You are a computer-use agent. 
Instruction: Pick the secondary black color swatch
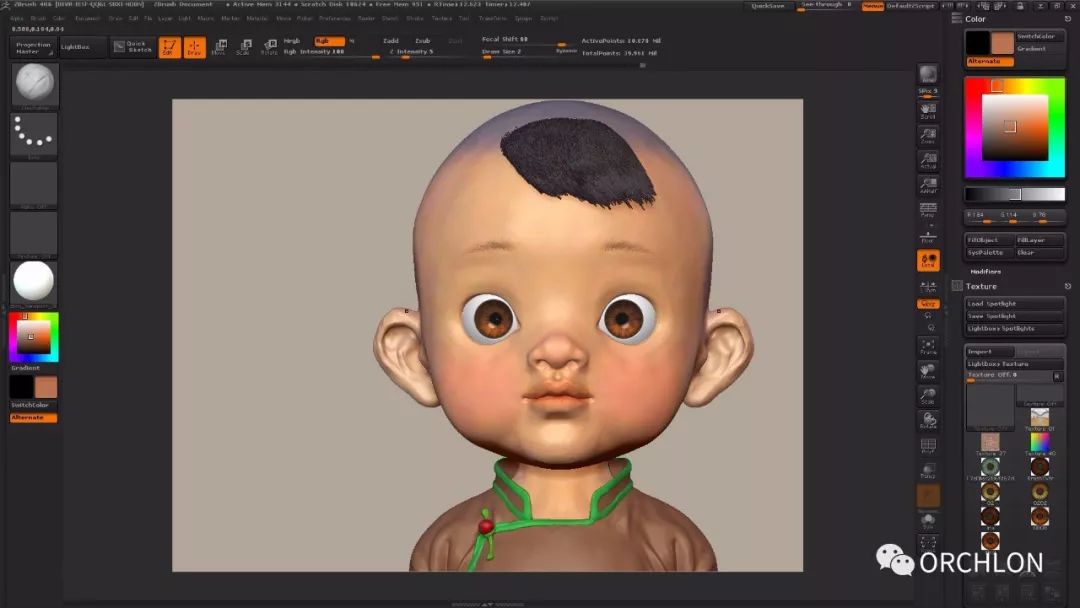point(977,42)
